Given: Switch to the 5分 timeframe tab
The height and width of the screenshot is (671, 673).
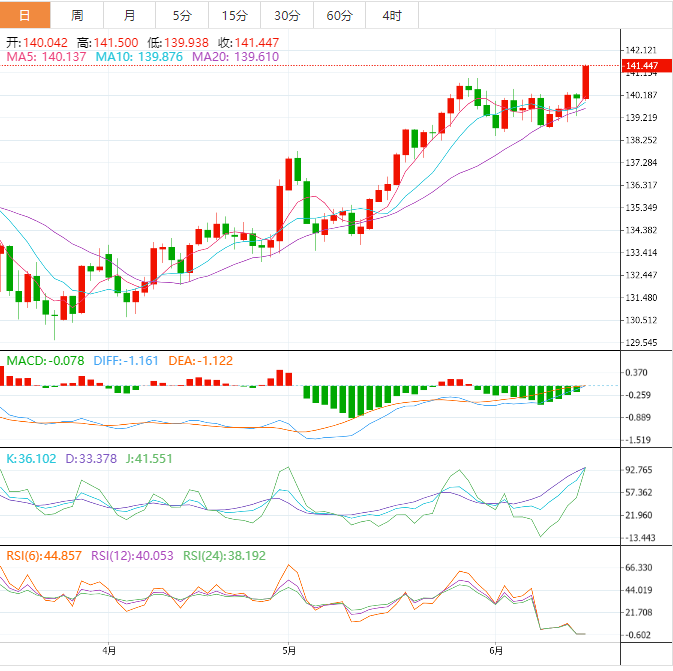Looking at the screenshot, I should click(181, 15).
